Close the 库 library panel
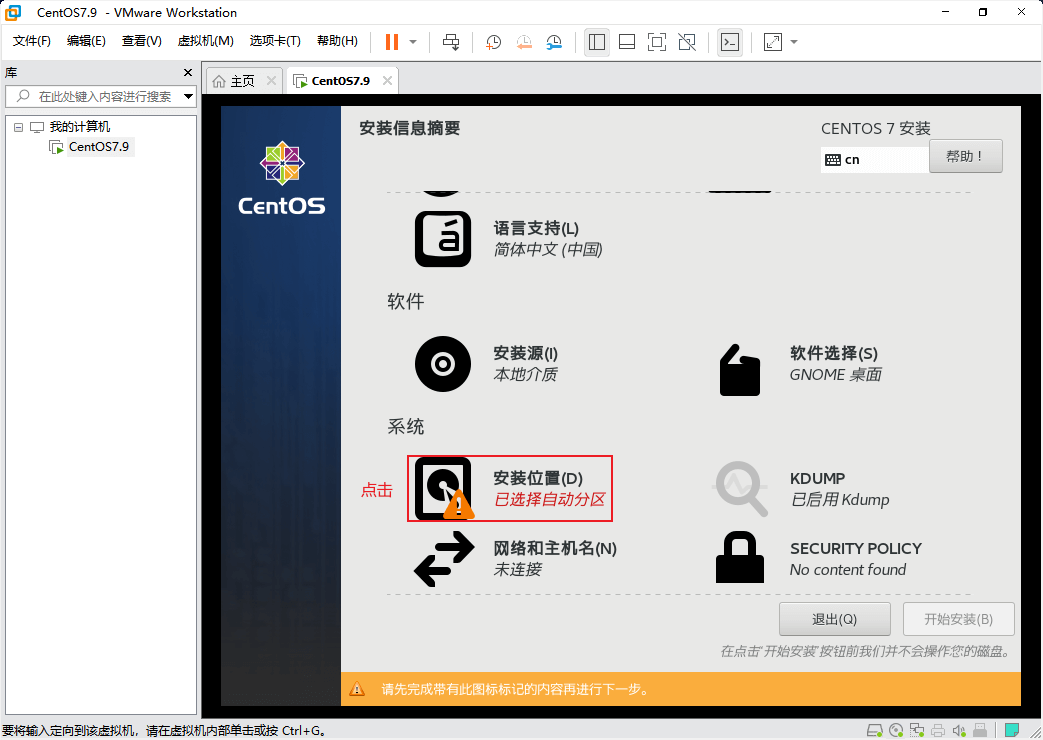 click(x=188, y=73)
